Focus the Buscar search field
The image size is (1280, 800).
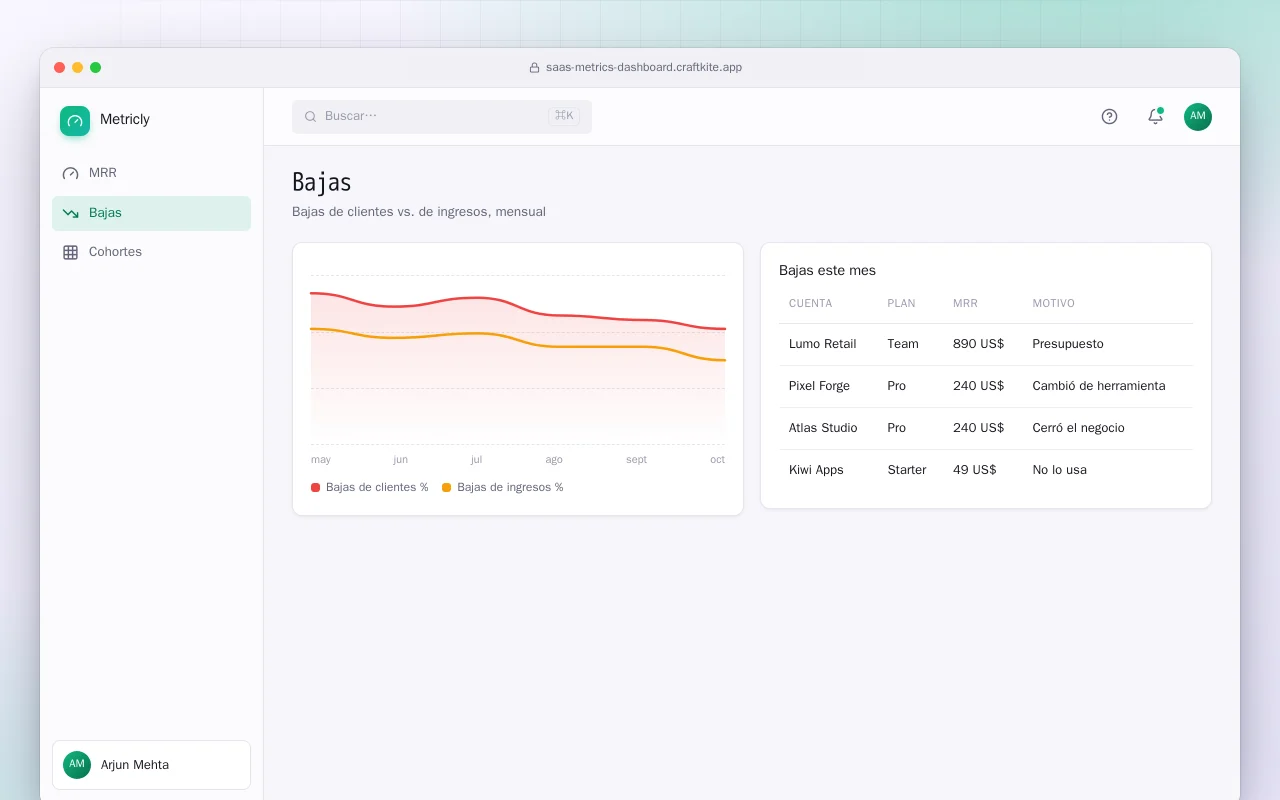(x=442, y=116)
